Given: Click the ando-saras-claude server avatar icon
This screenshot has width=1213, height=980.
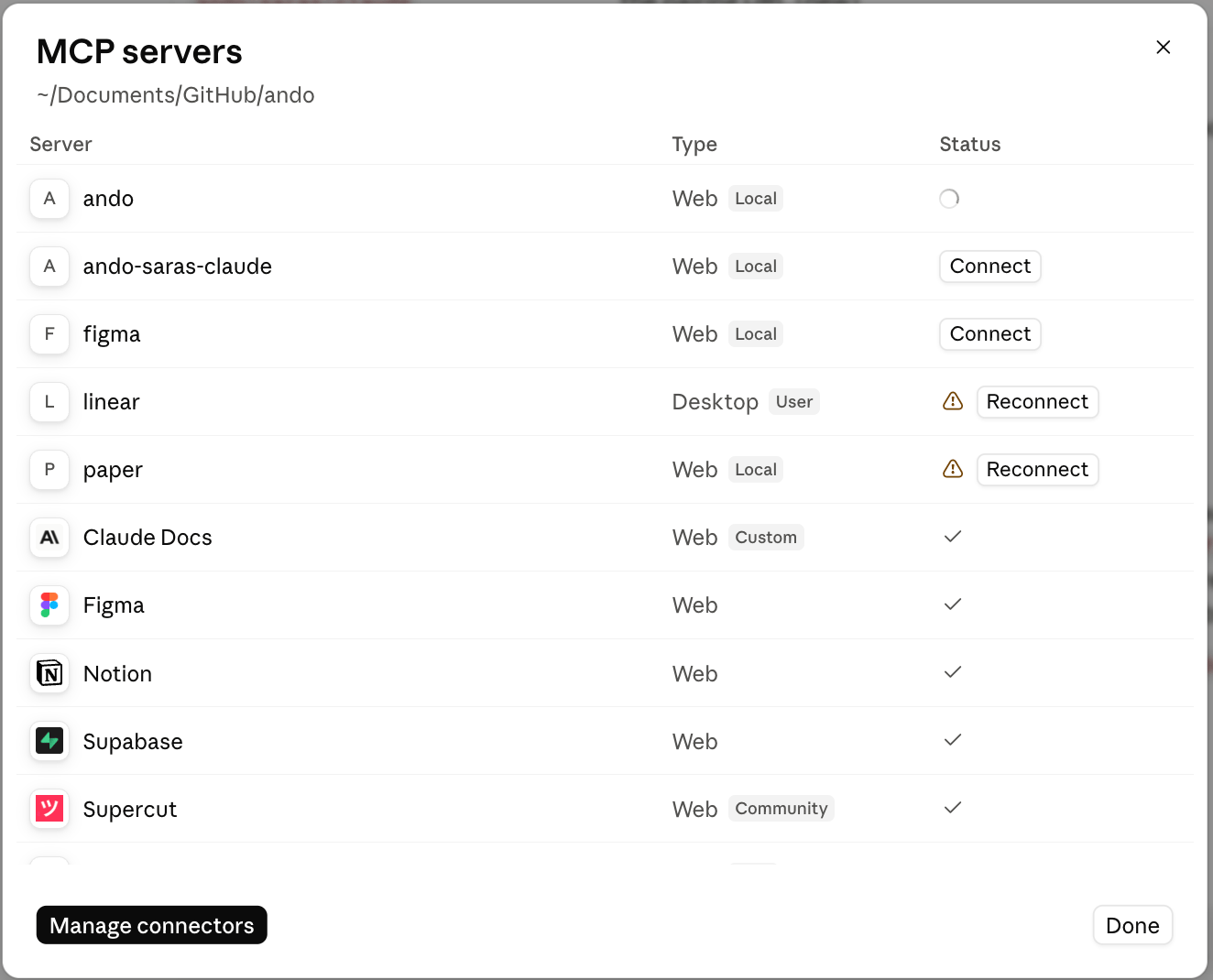Looking at the screenshot, I should coord(49,267).
